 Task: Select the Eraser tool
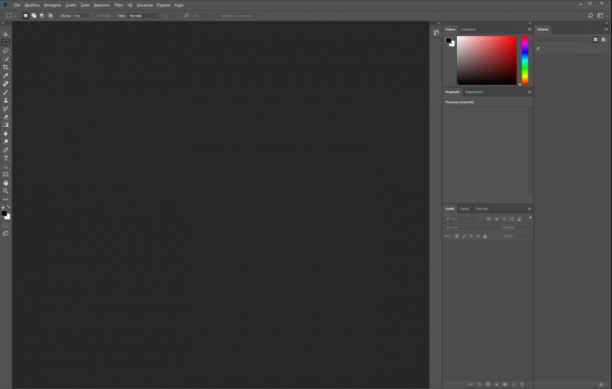click(5, 117)
